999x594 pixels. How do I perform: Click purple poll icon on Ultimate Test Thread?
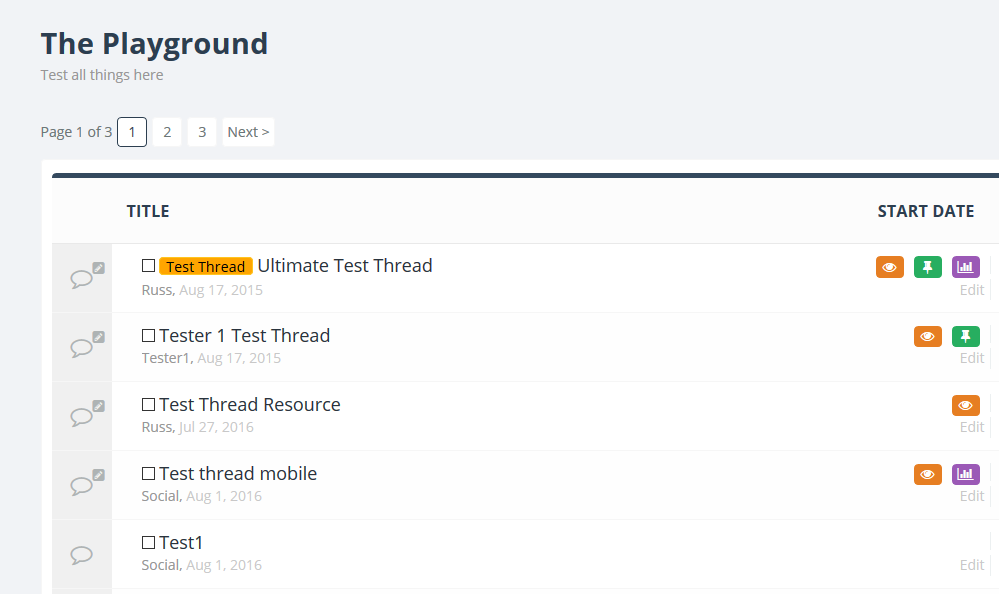click(966, 267)
